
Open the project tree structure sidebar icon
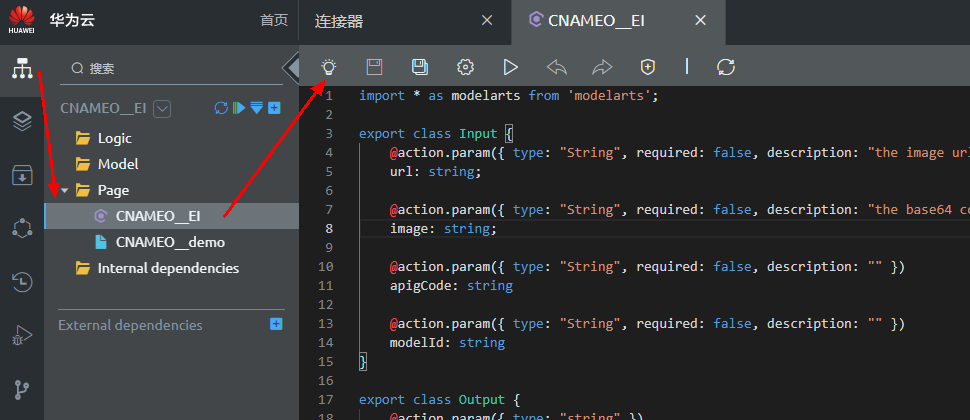pyautogui.click(x=22, y=69)
